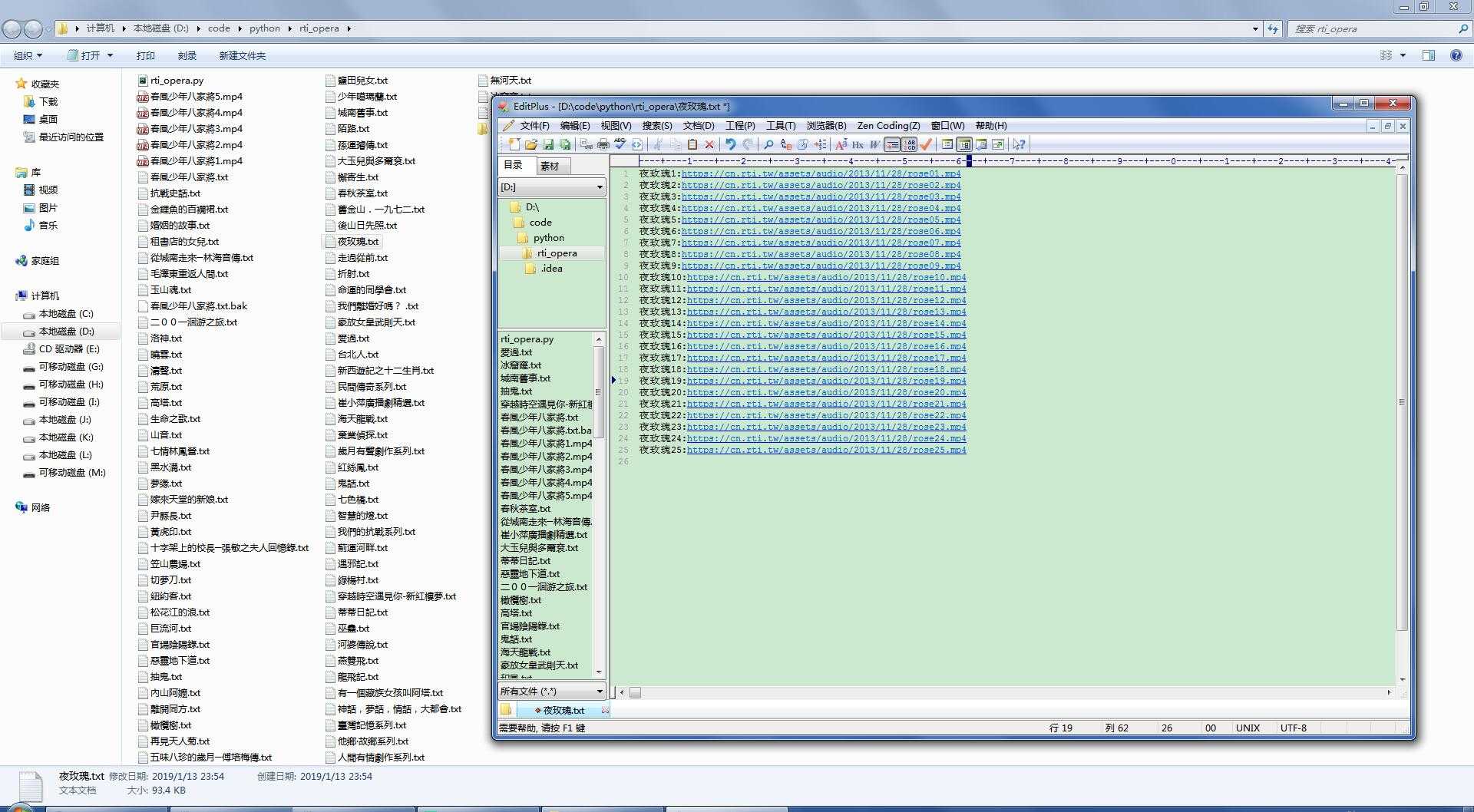Open the Font settings icon
Screen dimensions: 1474x812
841,144
